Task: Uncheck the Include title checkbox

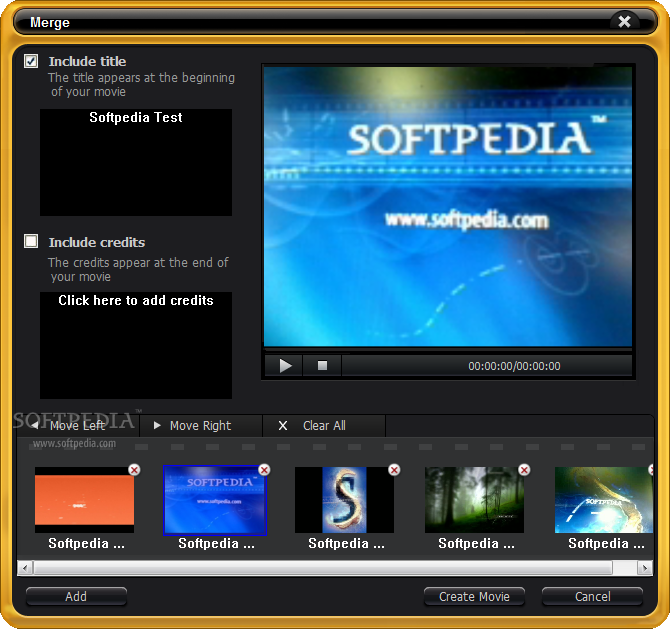Action: [31, 61]
